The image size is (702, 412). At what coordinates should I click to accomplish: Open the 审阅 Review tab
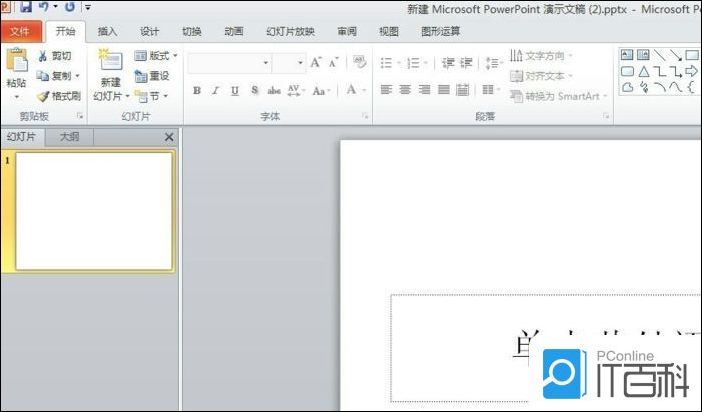(347, 31)
